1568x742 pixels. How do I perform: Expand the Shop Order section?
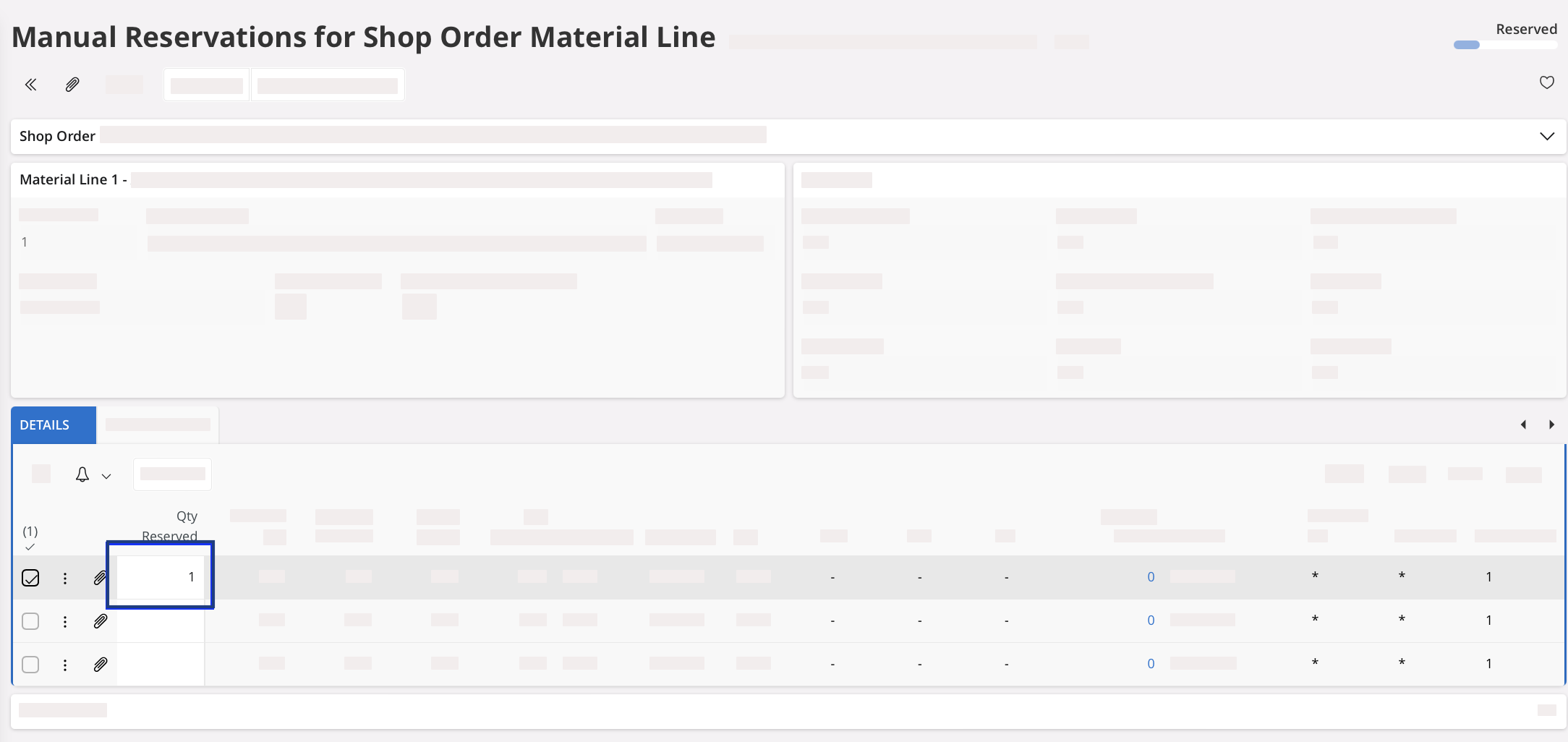point(1546,136)
